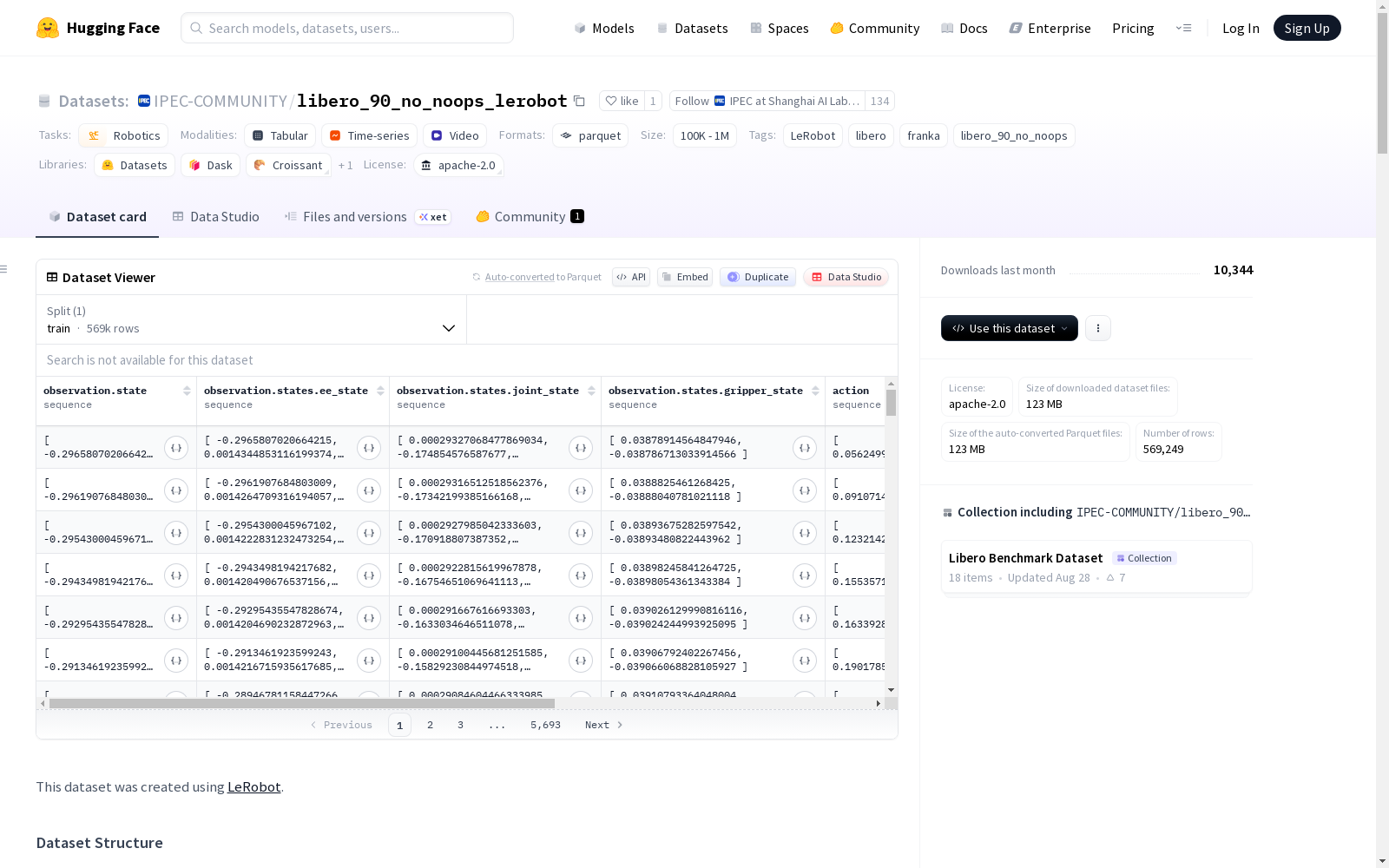
Task: Expand the first row observation.state JSON cell
Action: [x=176, y=448]
